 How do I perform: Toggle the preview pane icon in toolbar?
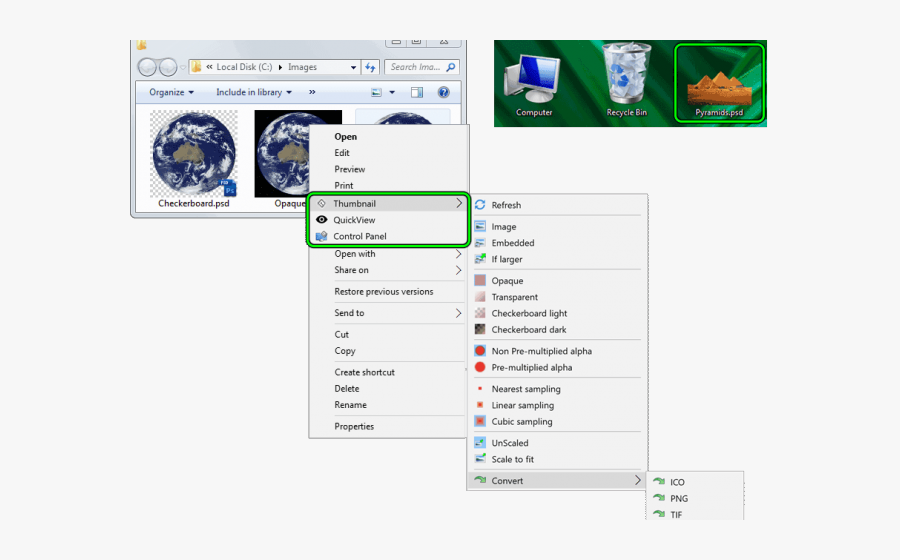(417, 92)
